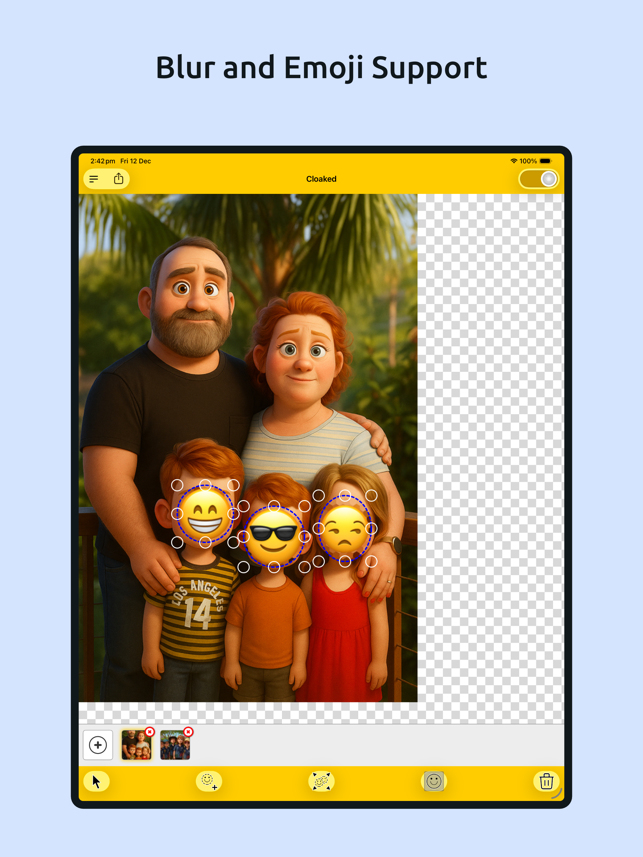Image resolution: width=643 pixels, height=857 pixels.
Task: Select the second group photo thumbnail
Action: click(x=175, y=745)
